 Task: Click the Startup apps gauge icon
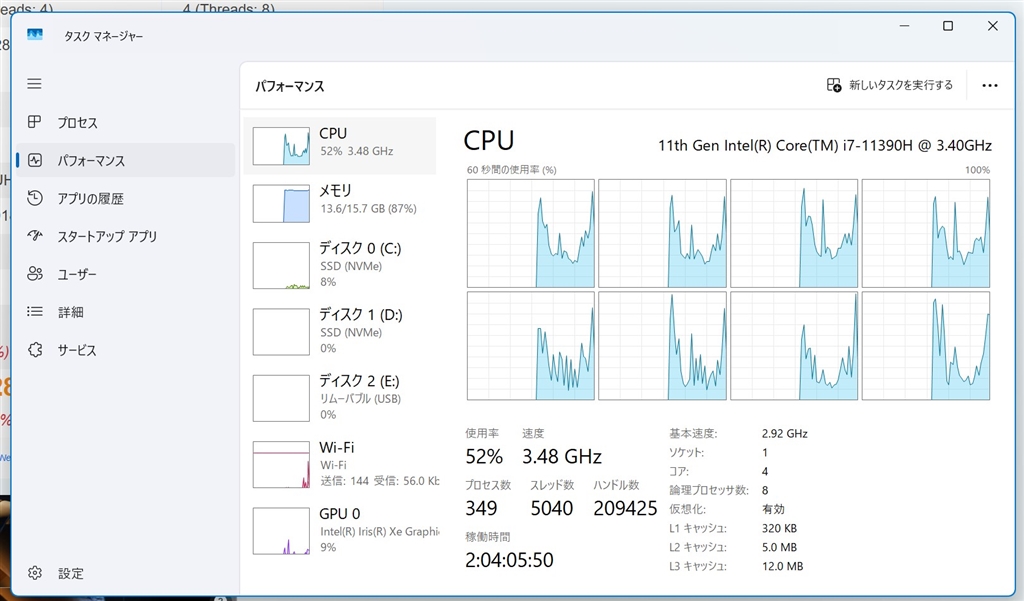click(35, 236)
